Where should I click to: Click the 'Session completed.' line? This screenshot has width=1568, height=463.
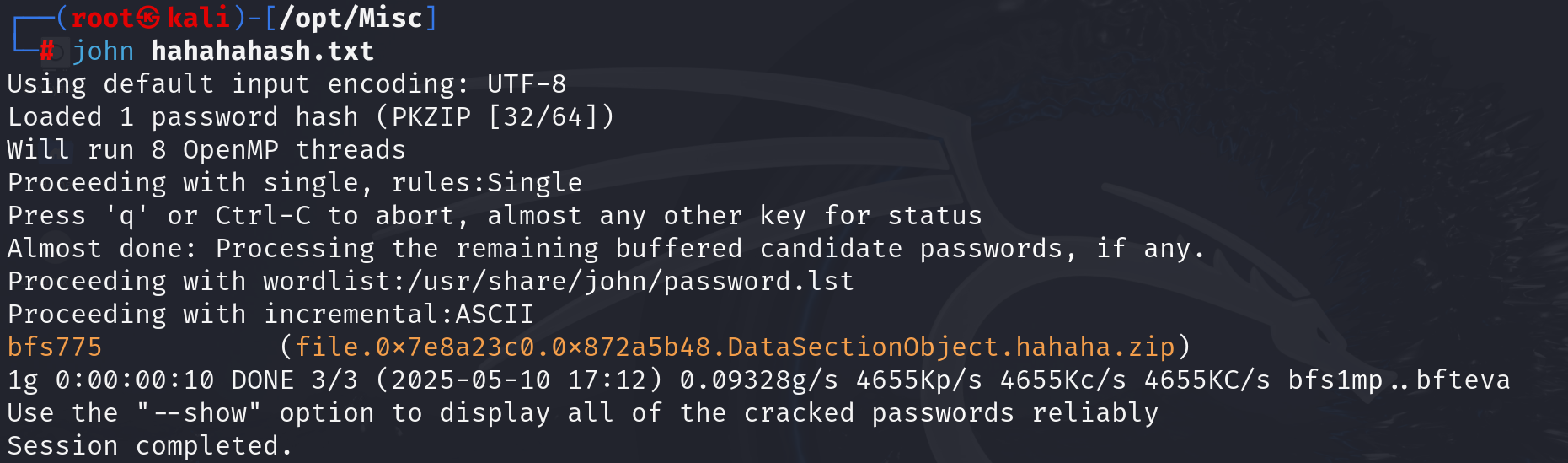coord(150,445)
